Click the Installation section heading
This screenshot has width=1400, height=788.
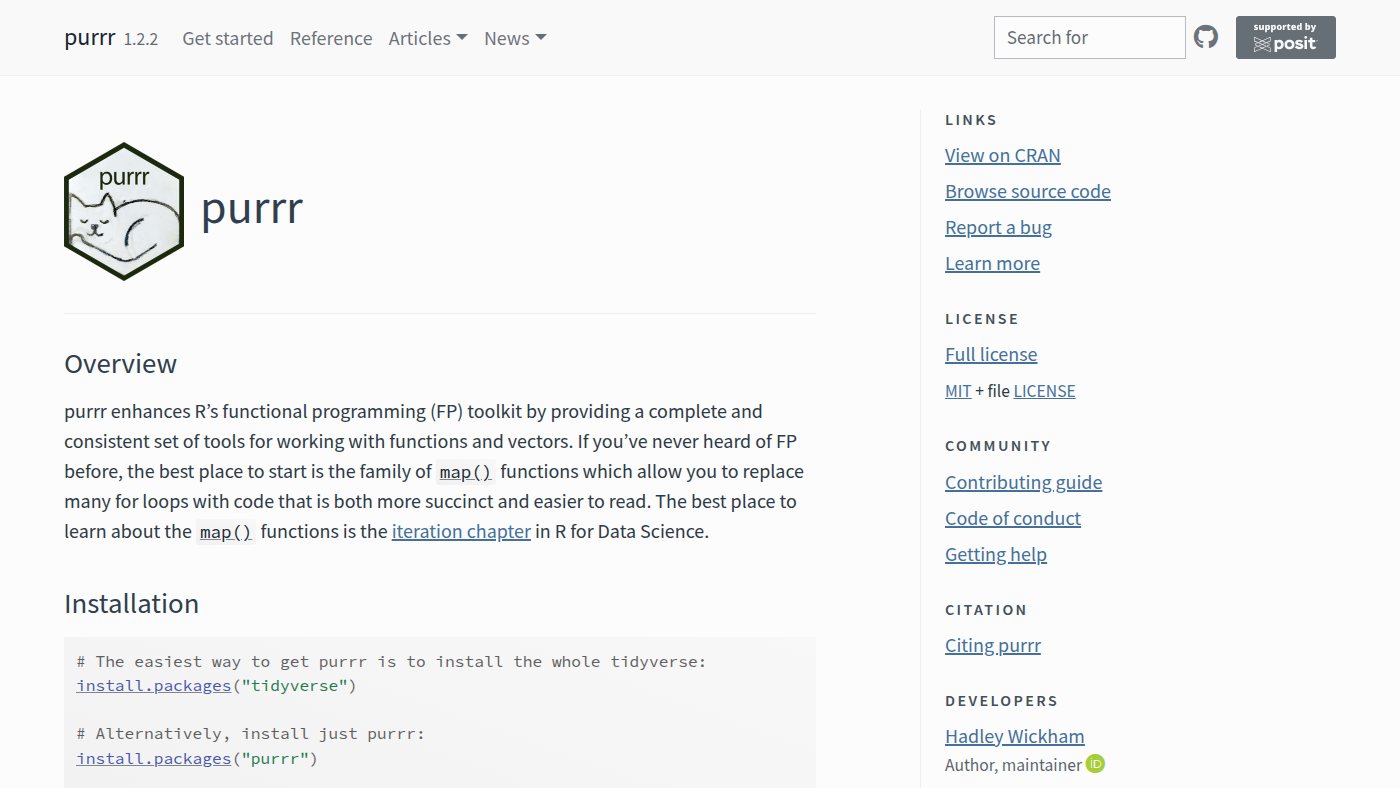click(131, 603)
